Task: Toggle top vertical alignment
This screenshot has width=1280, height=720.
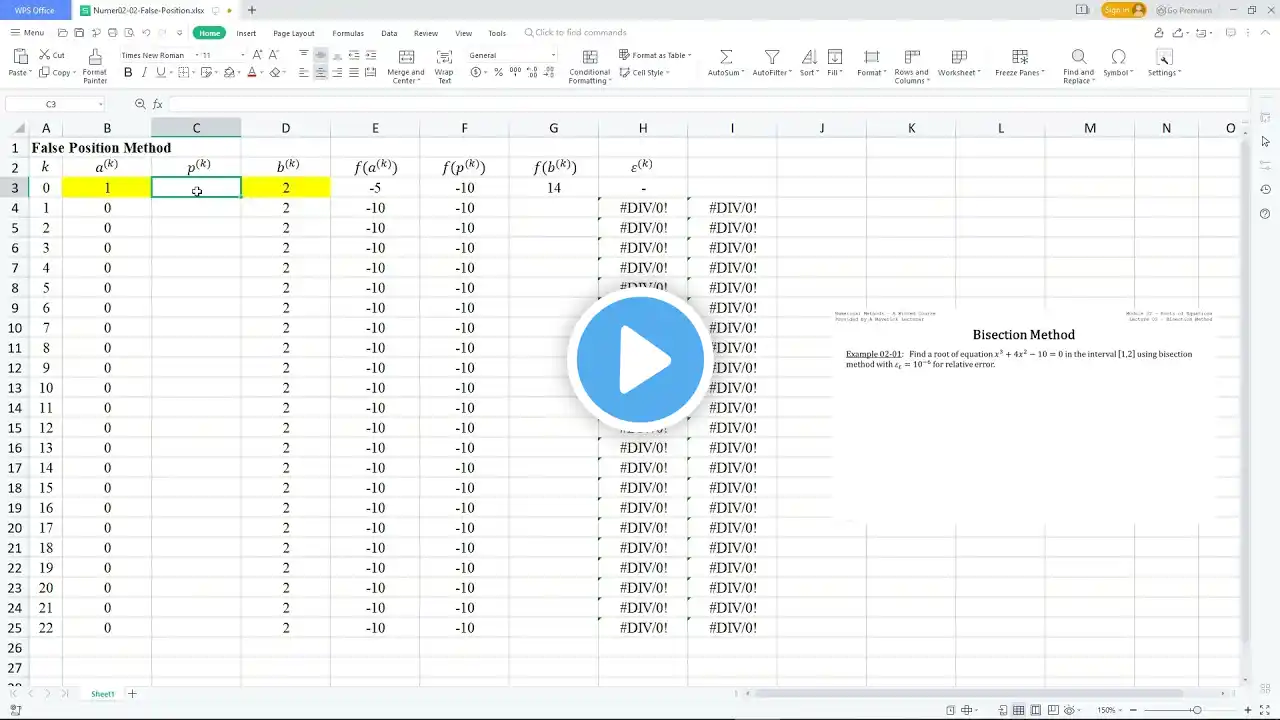Action: (x=304, y=55)
